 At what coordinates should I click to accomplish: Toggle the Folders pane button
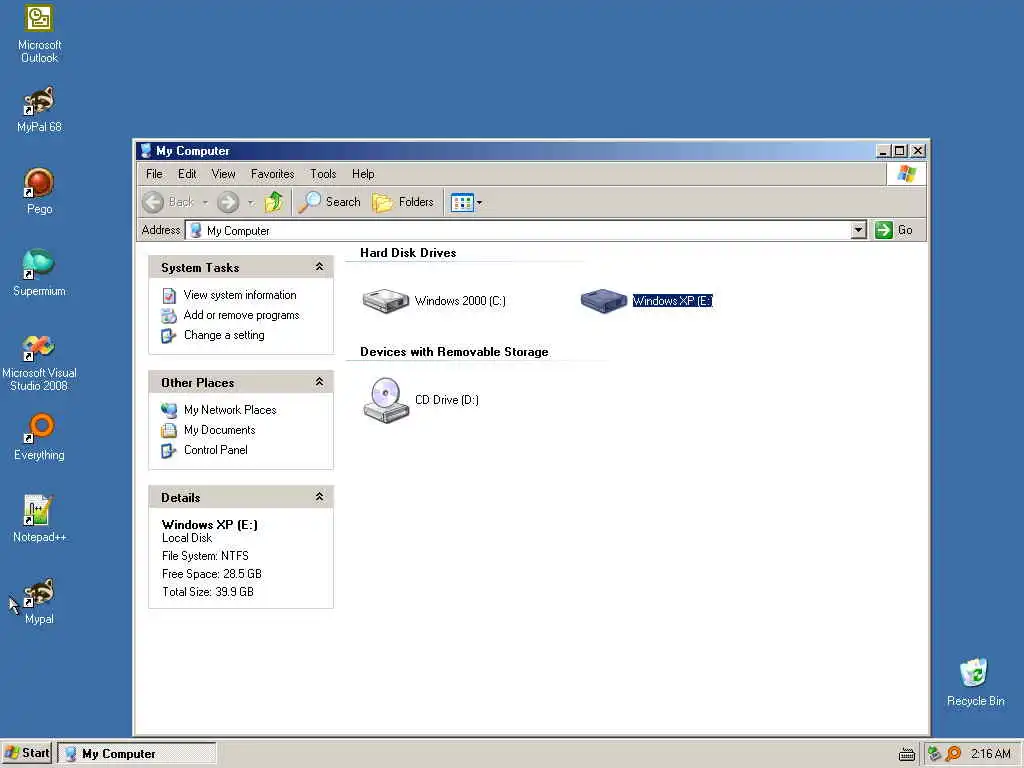[403, 202]
